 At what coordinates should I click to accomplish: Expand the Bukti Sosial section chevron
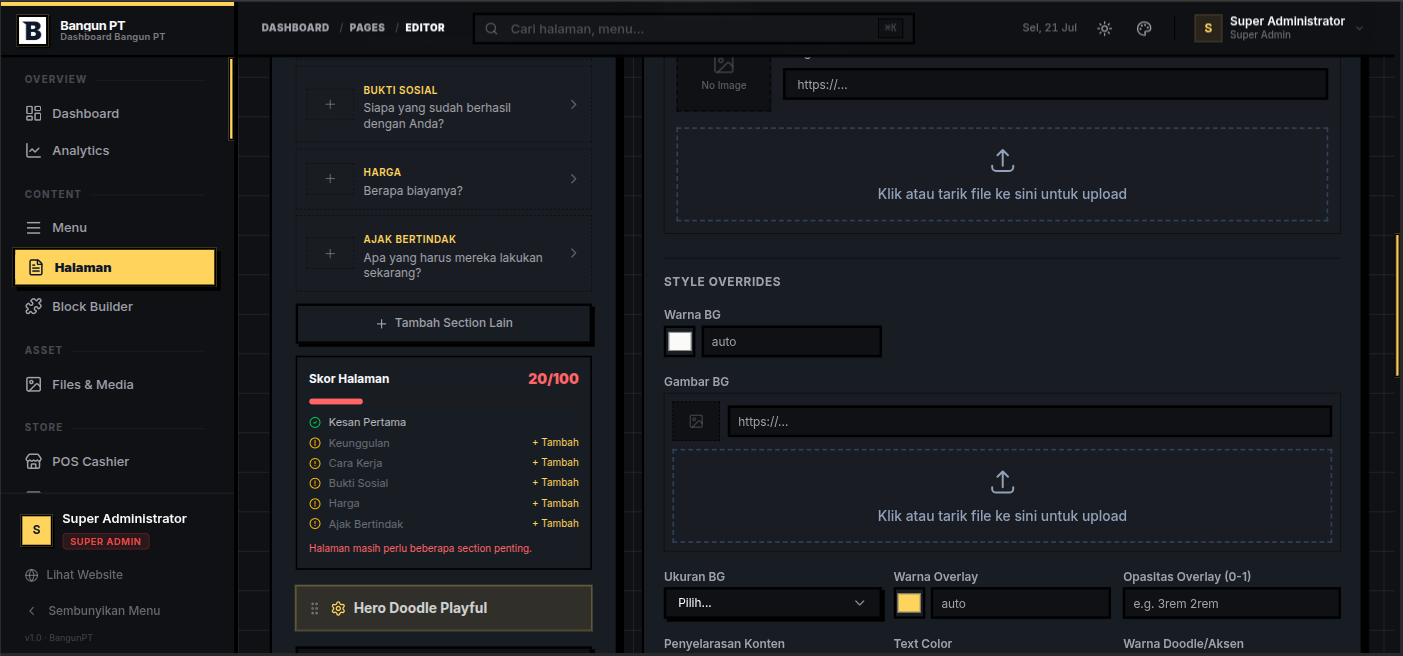coord(573,104)
